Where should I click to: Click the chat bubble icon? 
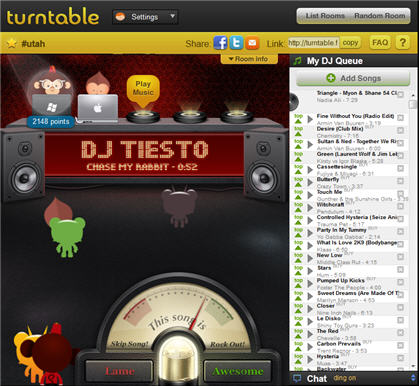point(296,378)
